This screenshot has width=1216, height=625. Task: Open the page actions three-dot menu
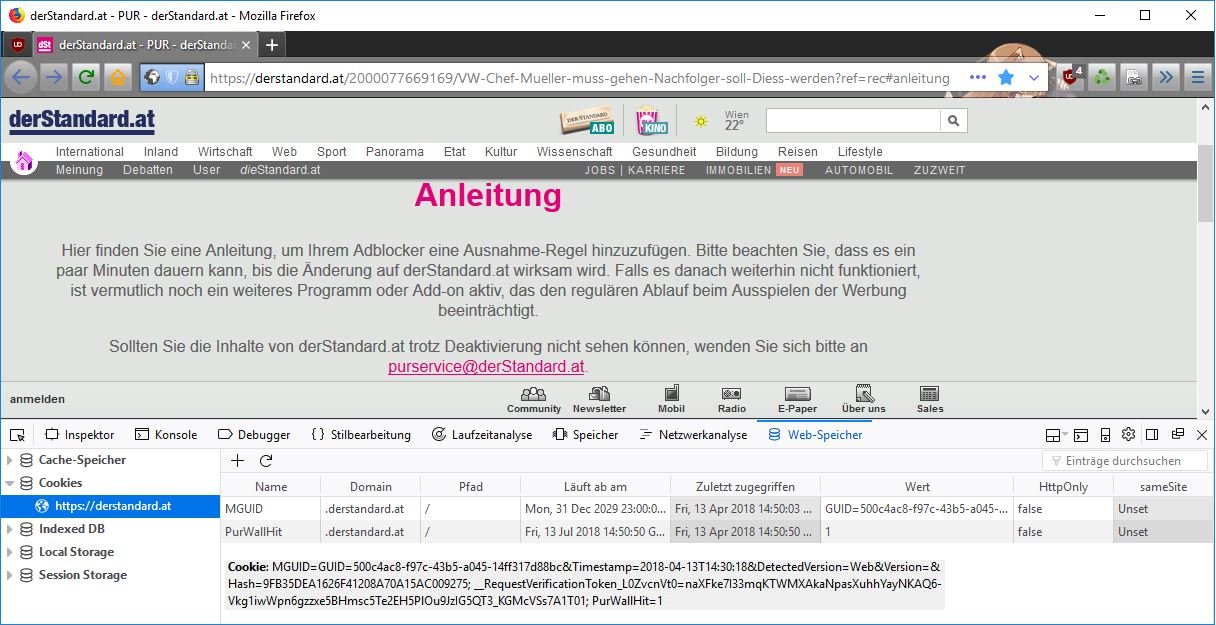pos(978,77)
